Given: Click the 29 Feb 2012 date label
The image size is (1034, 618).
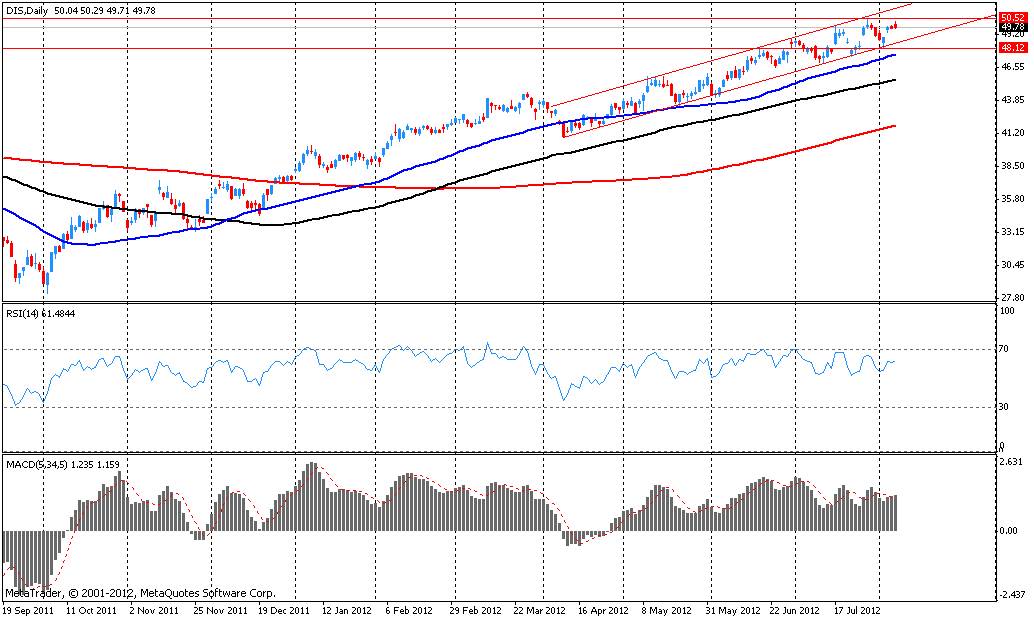Looking at the screenshot, I should 476,610.
